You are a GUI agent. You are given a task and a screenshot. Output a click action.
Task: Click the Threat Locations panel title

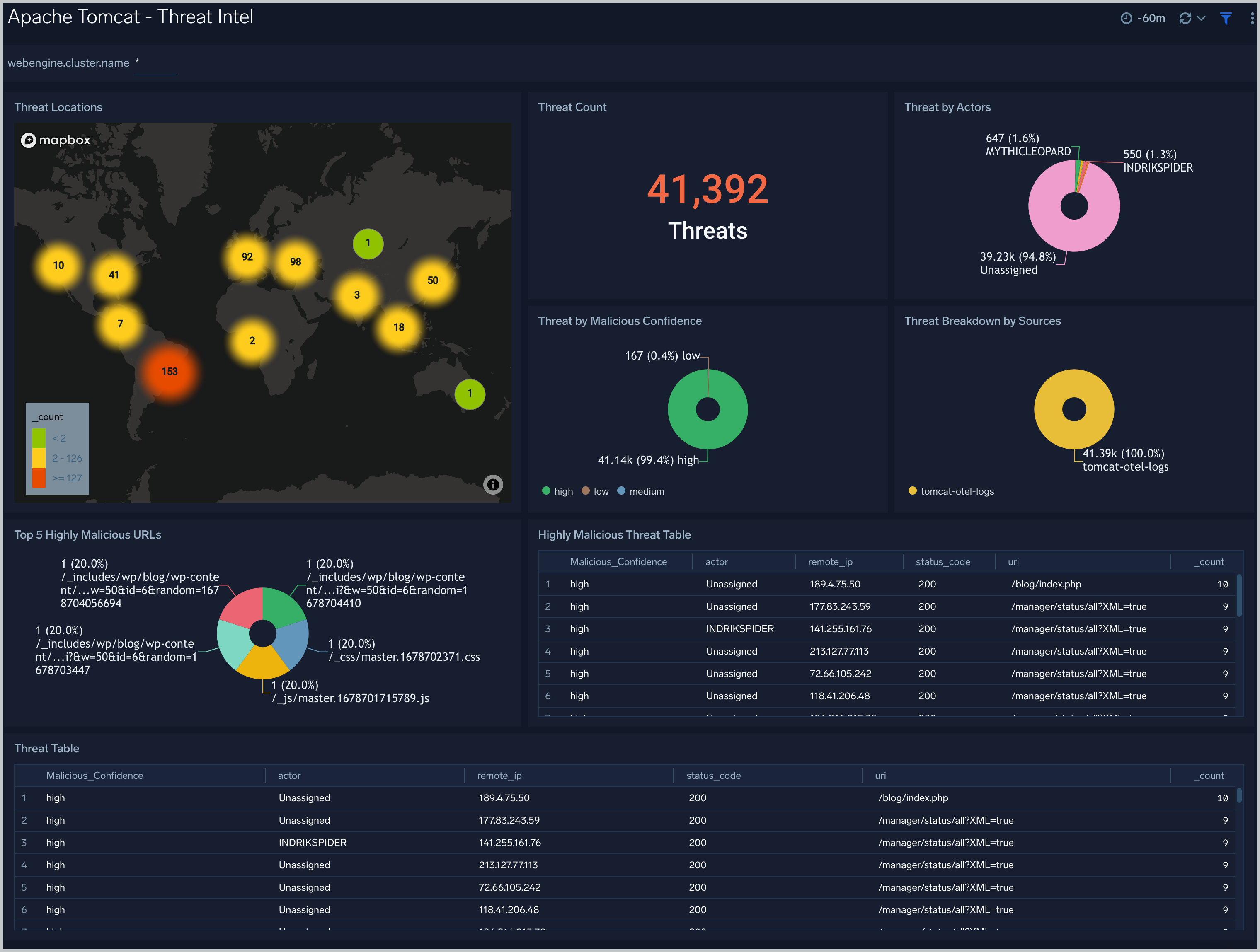[58, 107]
